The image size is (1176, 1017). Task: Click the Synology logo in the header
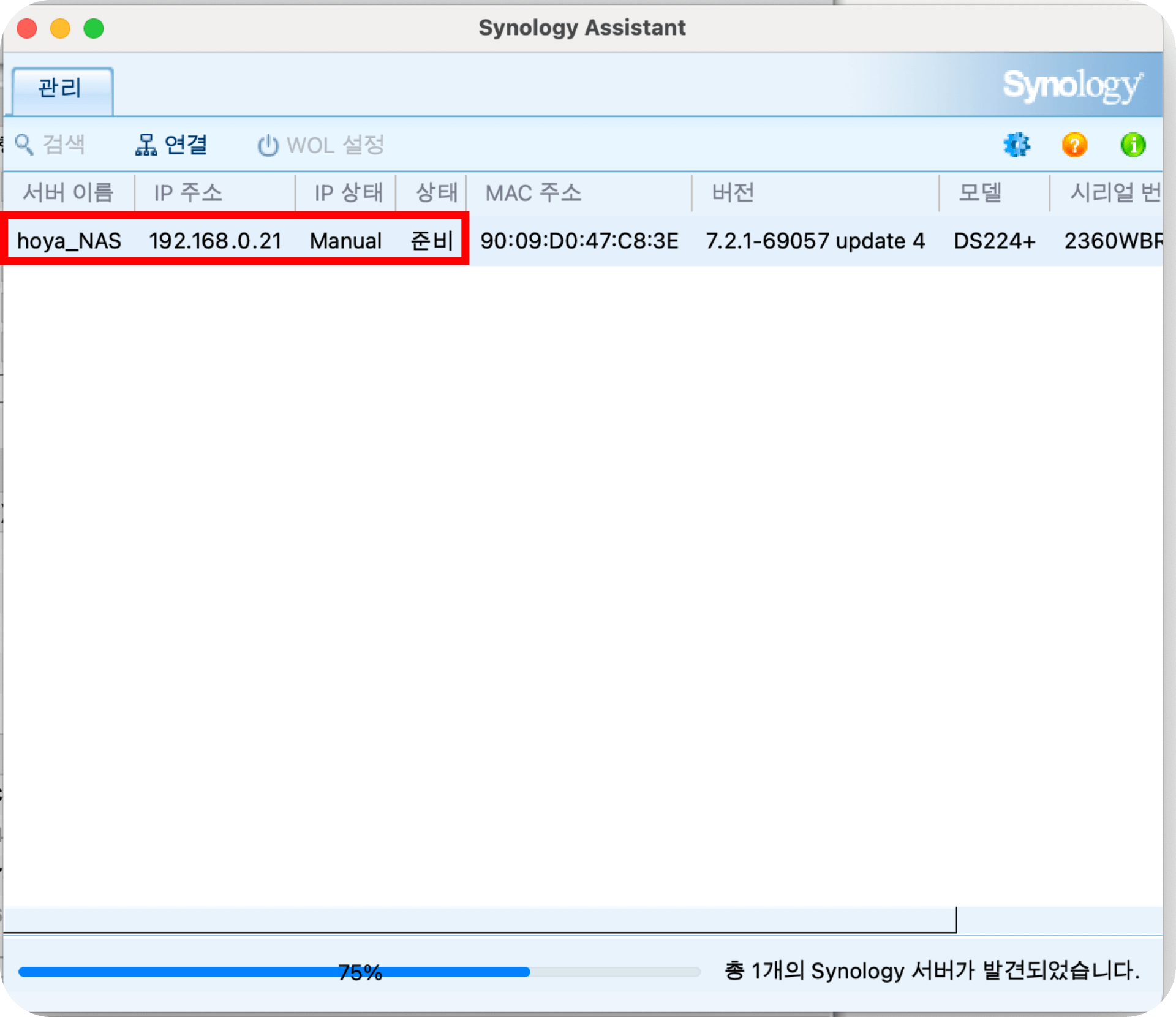[1072, 86]
